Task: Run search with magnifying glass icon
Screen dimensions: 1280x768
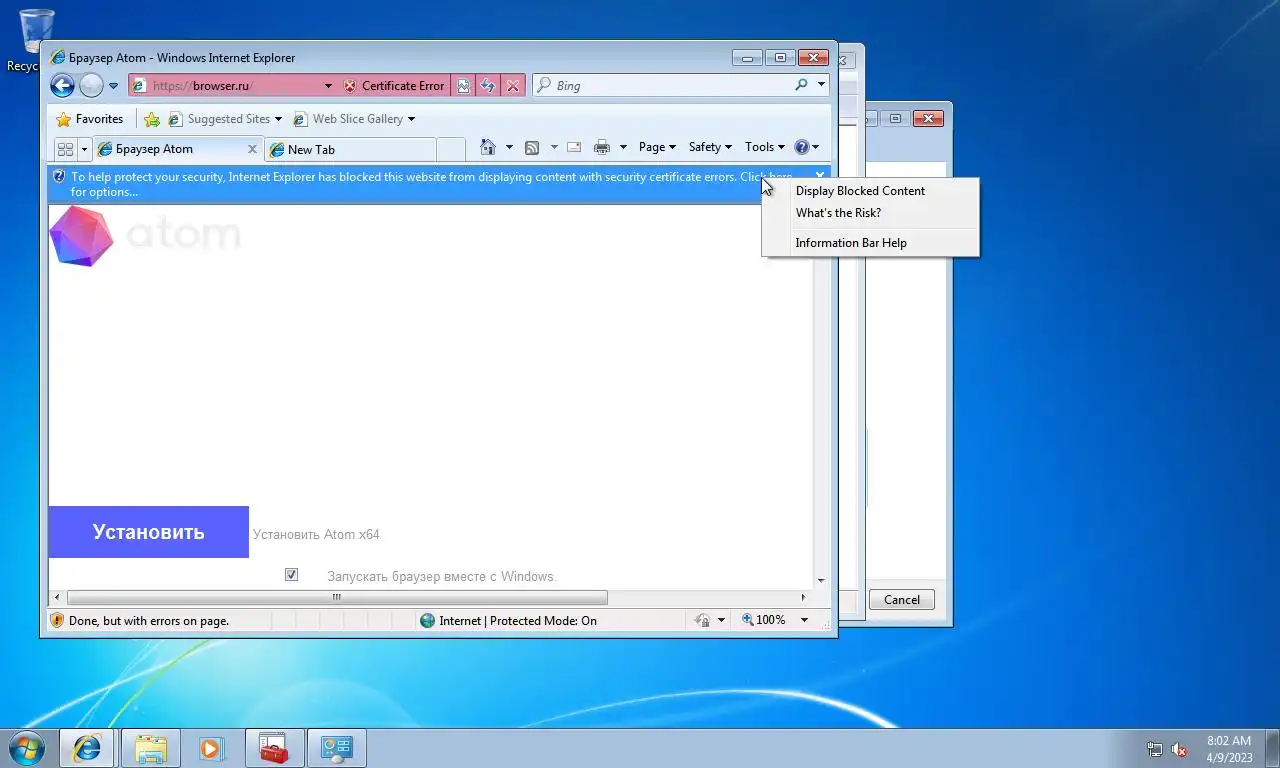Action: [x=801, y=85]
